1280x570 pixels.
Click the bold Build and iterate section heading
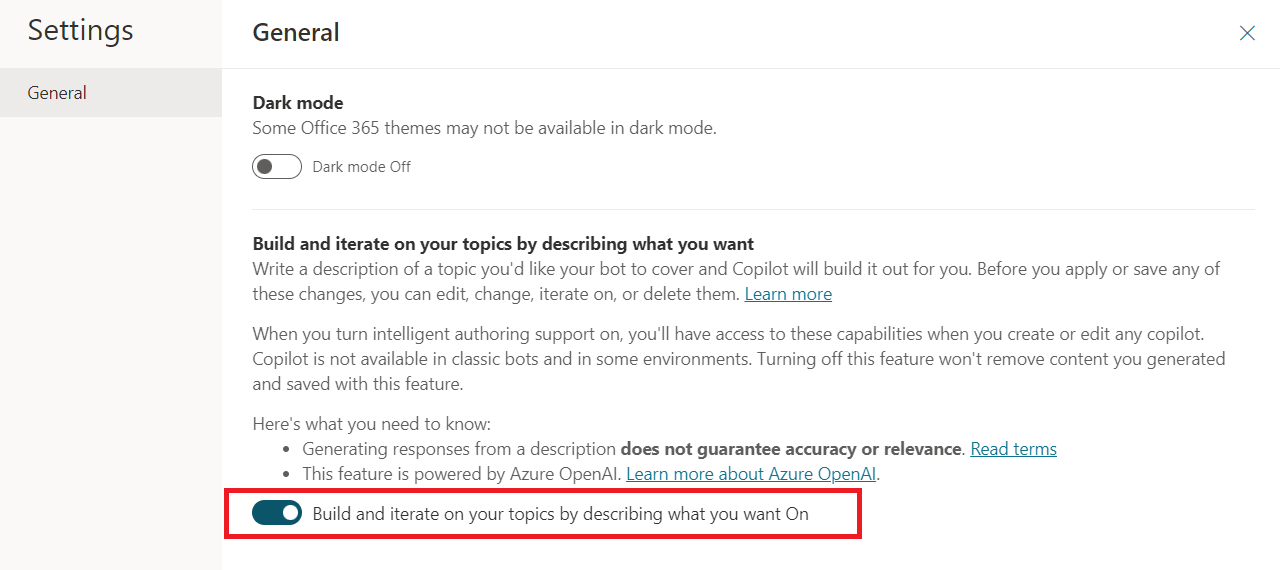click(x=503, y=243)
